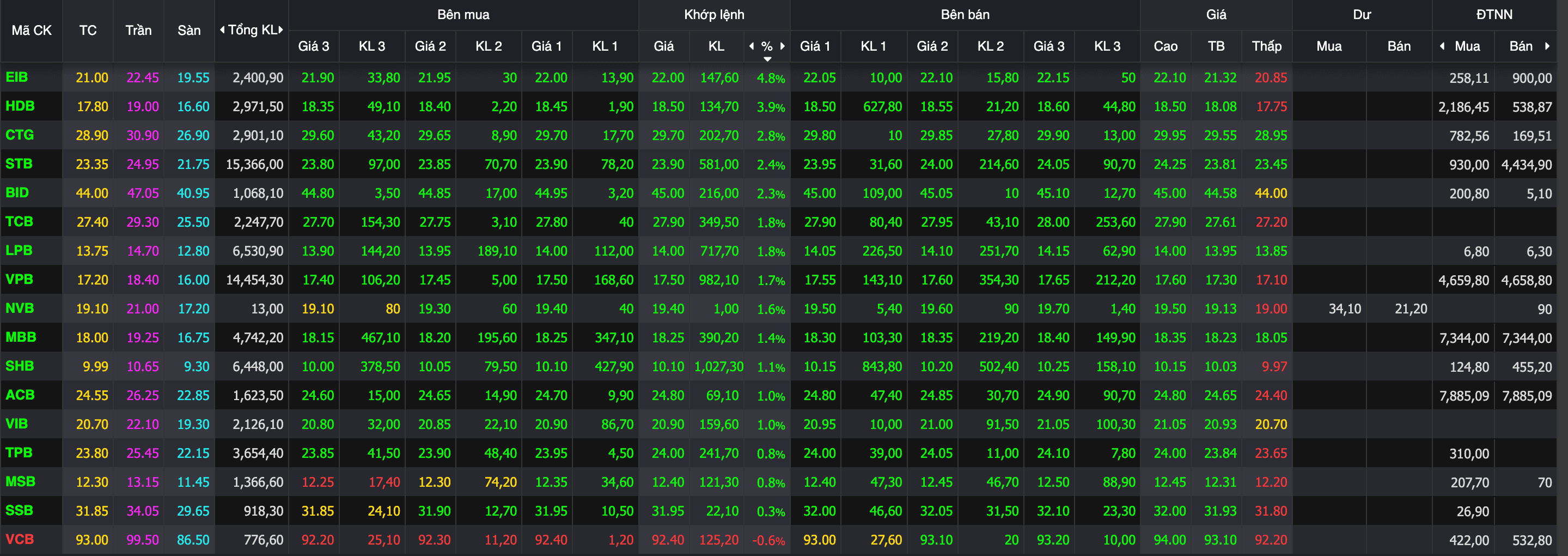Select HDB ĐTNN Mua value 2,186,45
Image resolution: width=1568 pixels, height=556 pixels.
coord(1463,107)
